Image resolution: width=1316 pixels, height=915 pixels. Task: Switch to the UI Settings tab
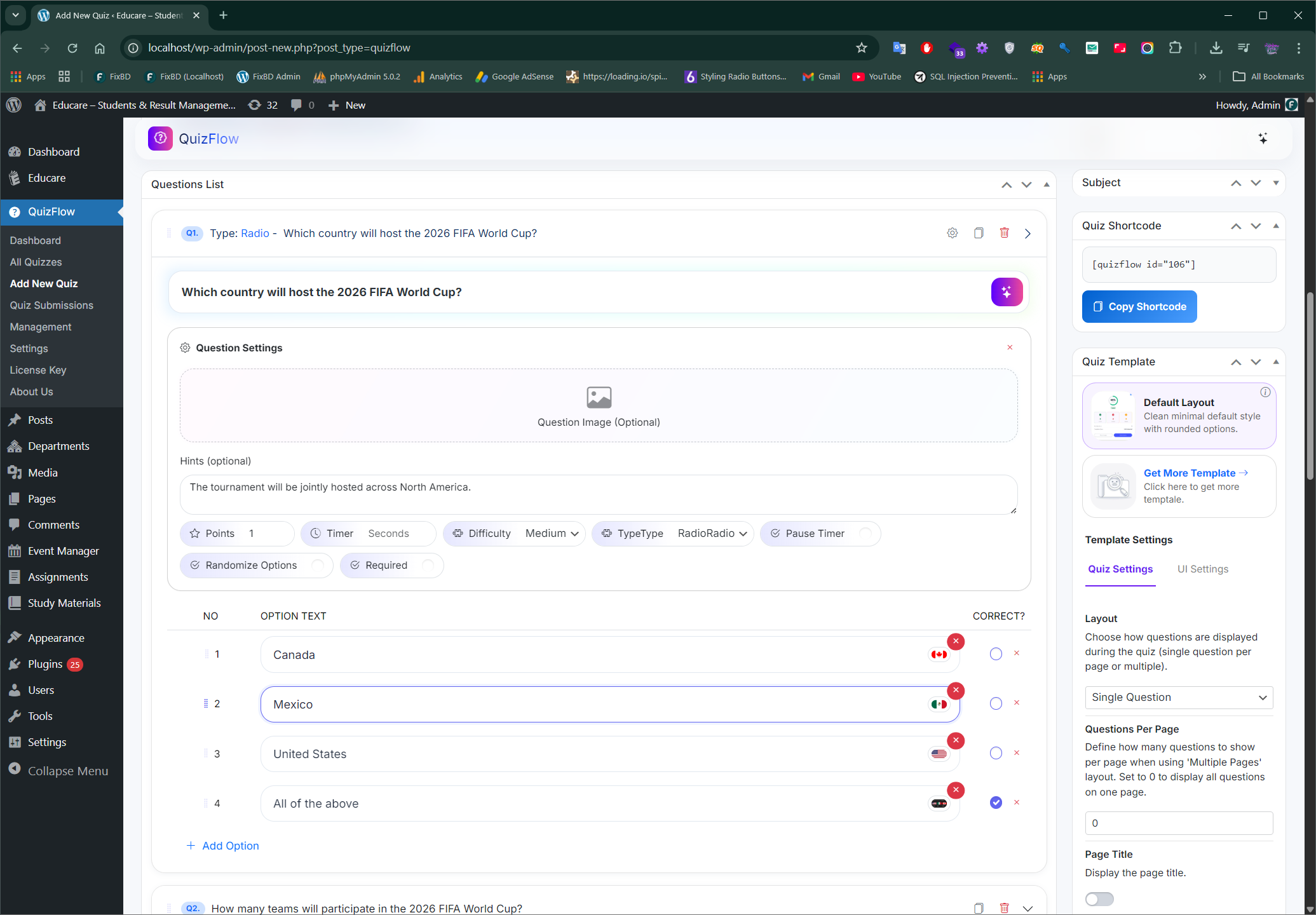pos(1202,569)
